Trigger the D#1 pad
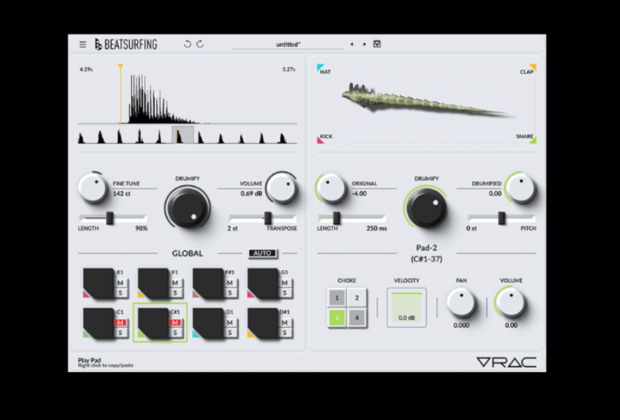 click(x=263, y=323)
